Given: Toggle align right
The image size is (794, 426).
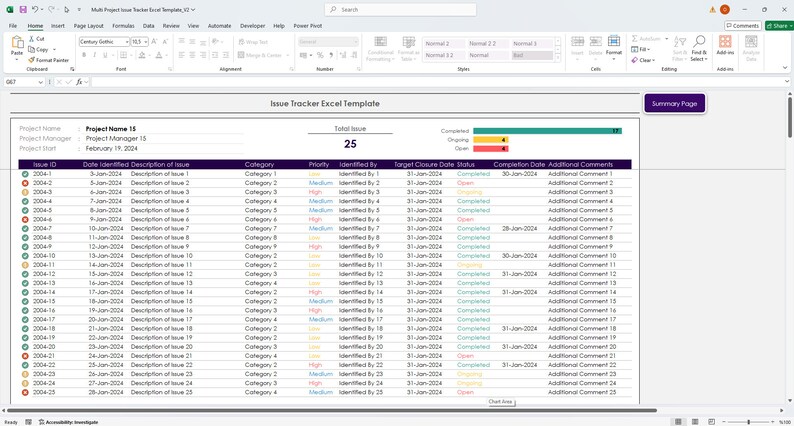Looking at the screenshot, I should click(x=203, y=55).
